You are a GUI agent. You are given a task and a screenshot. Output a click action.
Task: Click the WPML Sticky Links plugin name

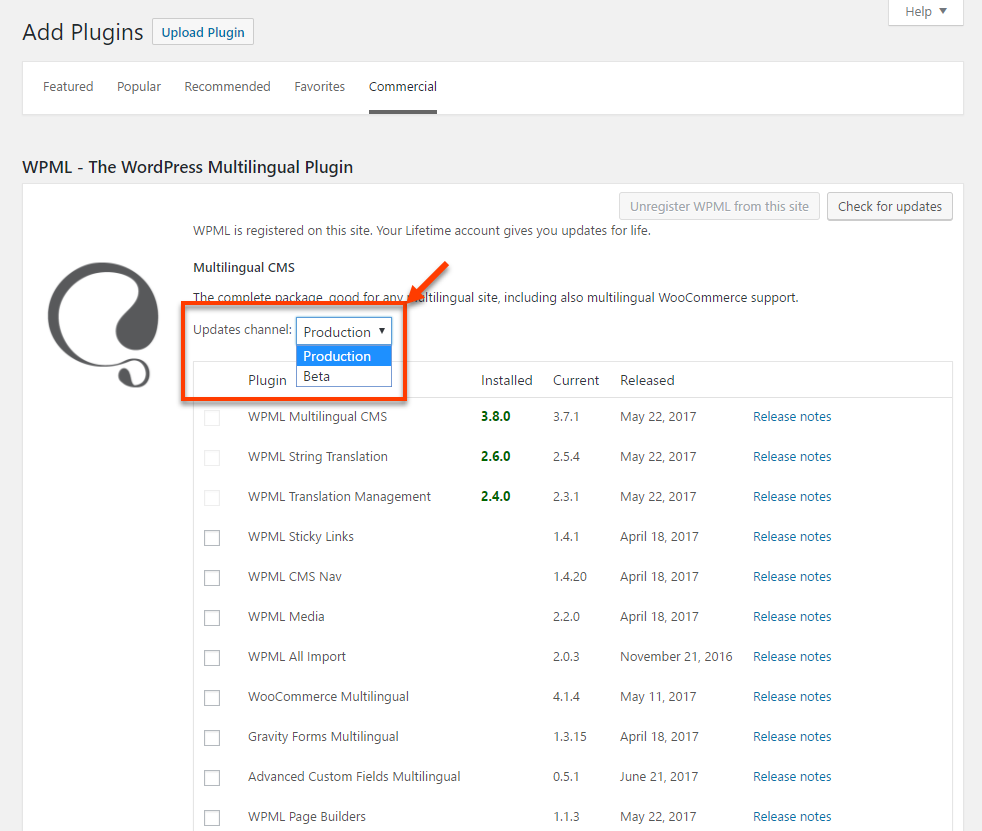coord(301,537)
